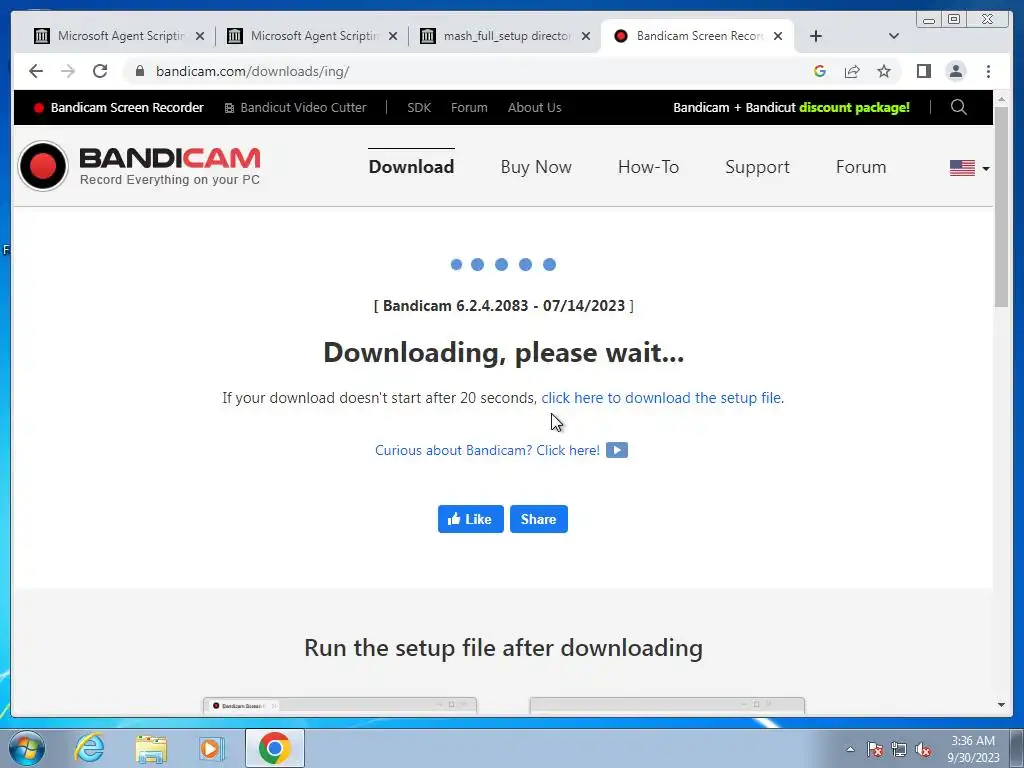
Task: Open the Buy Now menu item
Action: (536, 167)
